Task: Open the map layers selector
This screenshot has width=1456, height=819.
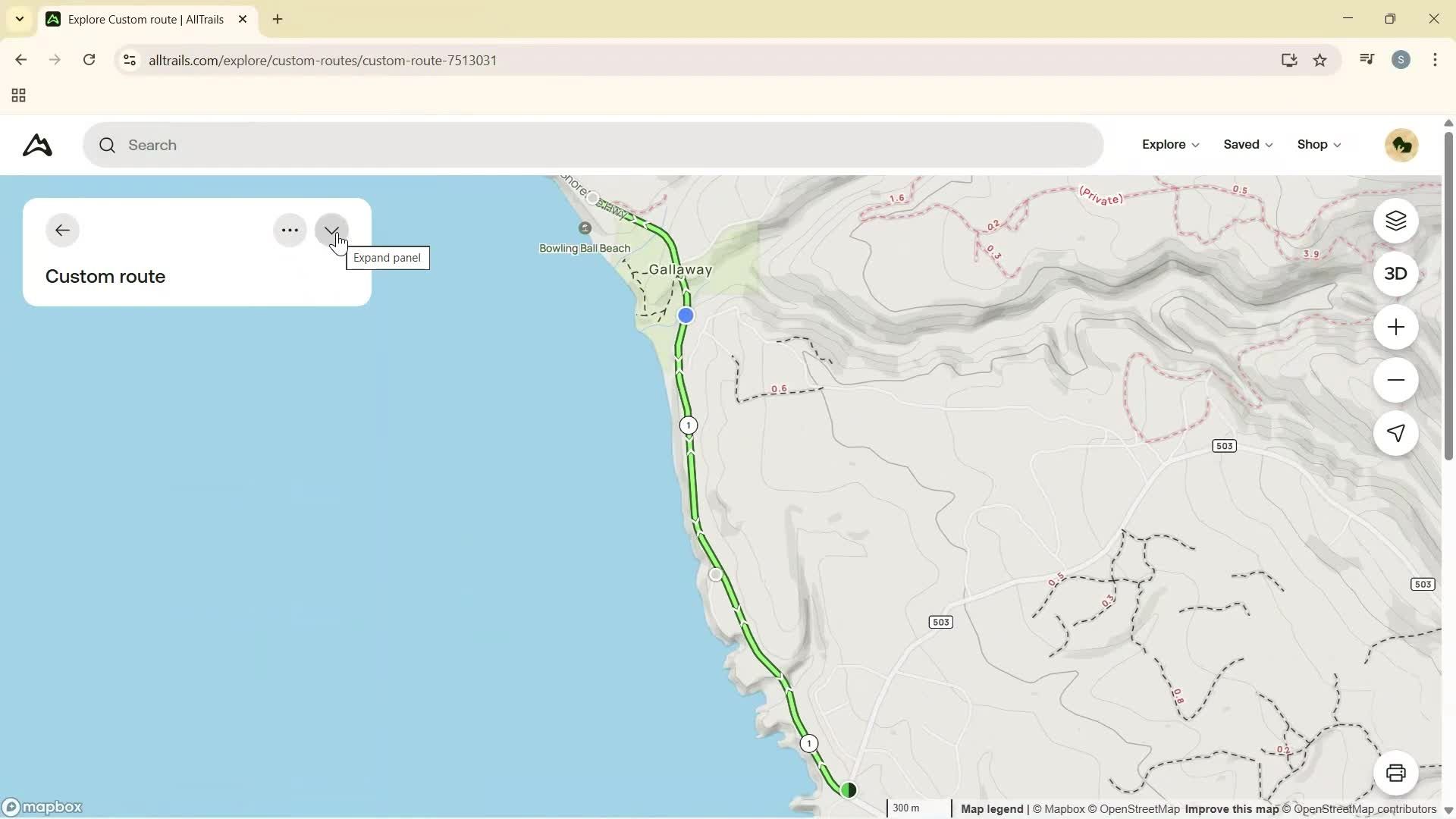Action: pyautogui.click(x=1395, y=221)
